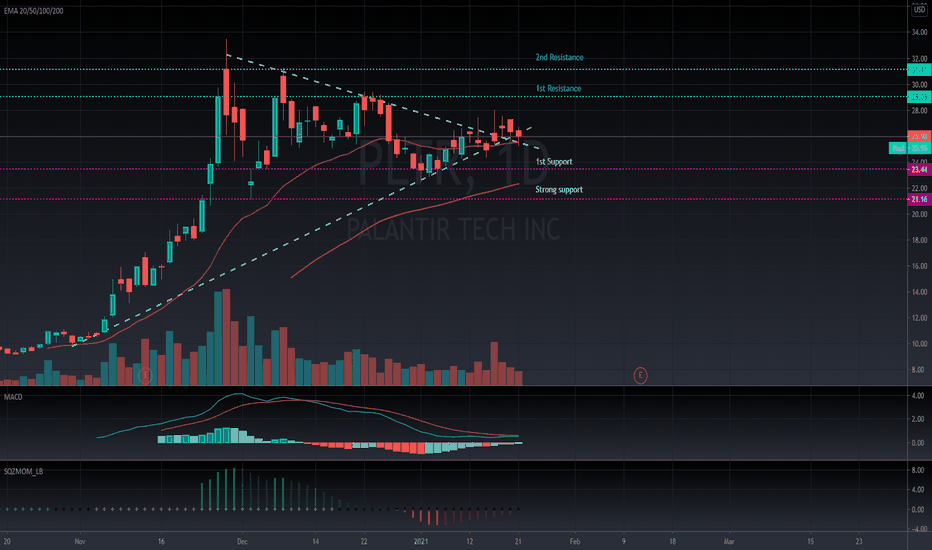Click the 23.44 support price label
932x550 pixels.
tap(919, 169)
